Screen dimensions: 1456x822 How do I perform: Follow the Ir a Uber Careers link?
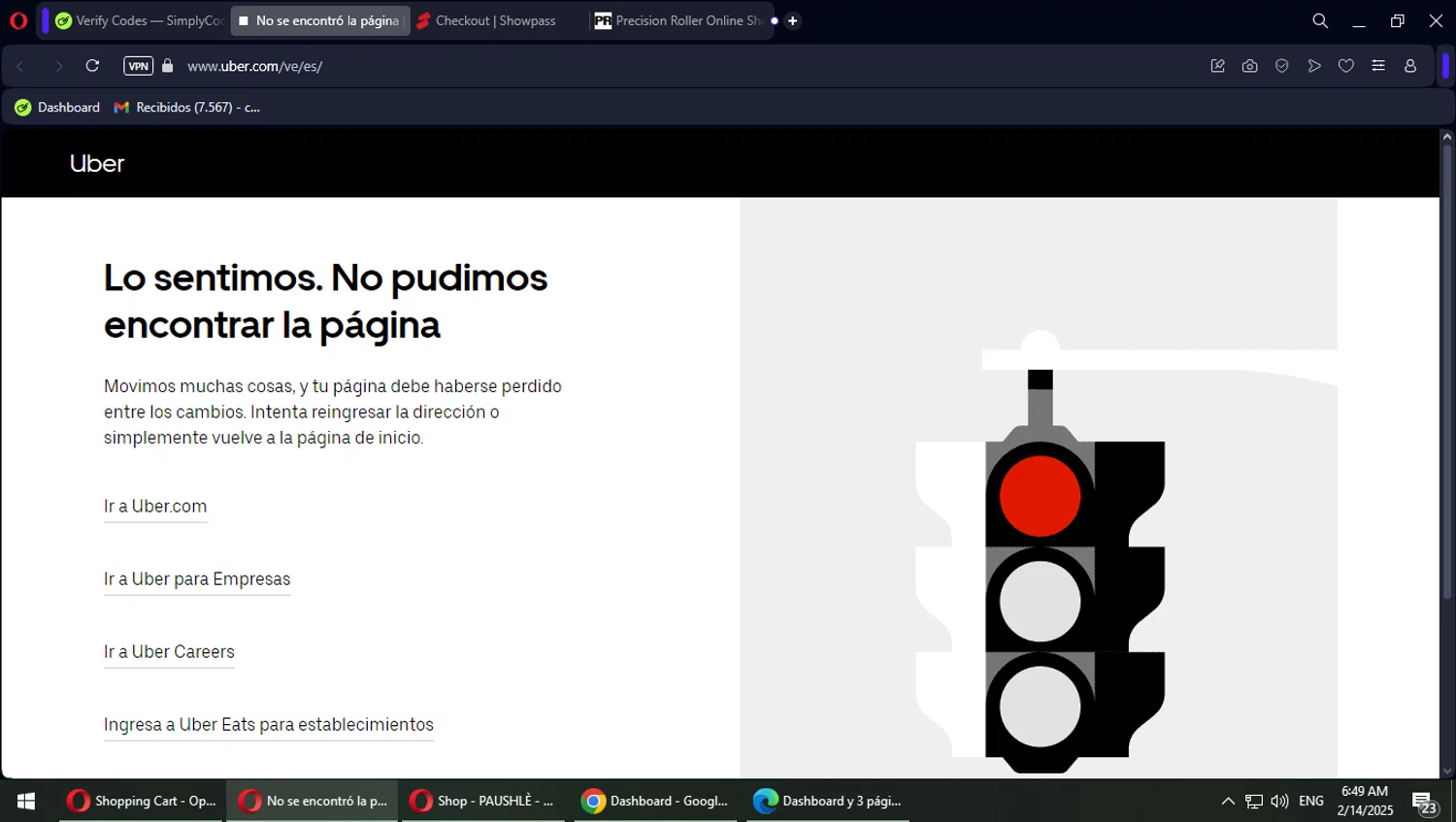click(x=169, y=652)
